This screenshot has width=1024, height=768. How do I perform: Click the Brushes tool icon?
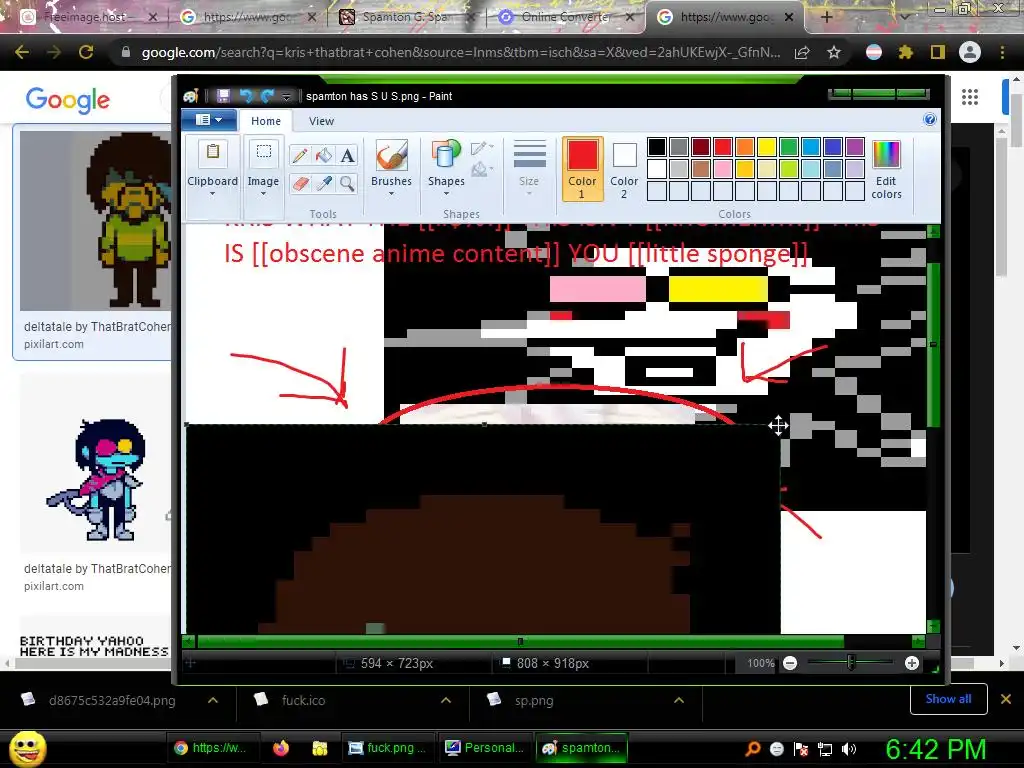tap(391, 155)
